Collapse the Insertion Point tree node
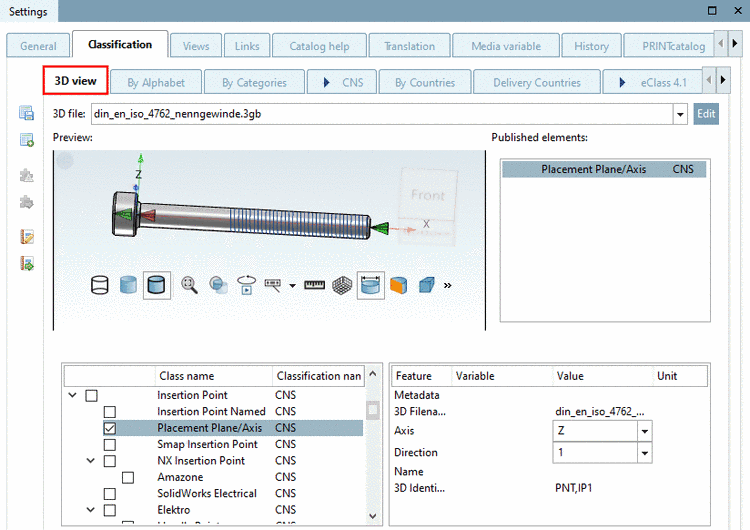This screenshot has height=530, width=750. (x=73, y=396)
